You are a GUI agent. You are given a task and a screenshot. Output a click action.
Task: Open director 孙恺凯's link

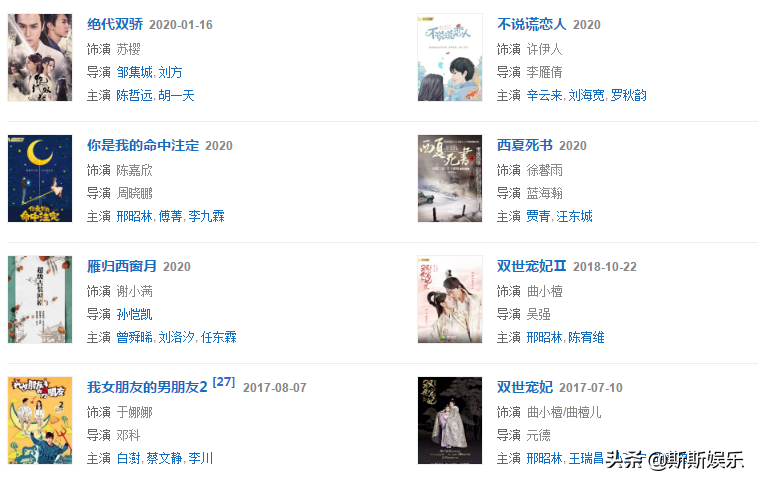click(134, 314)
